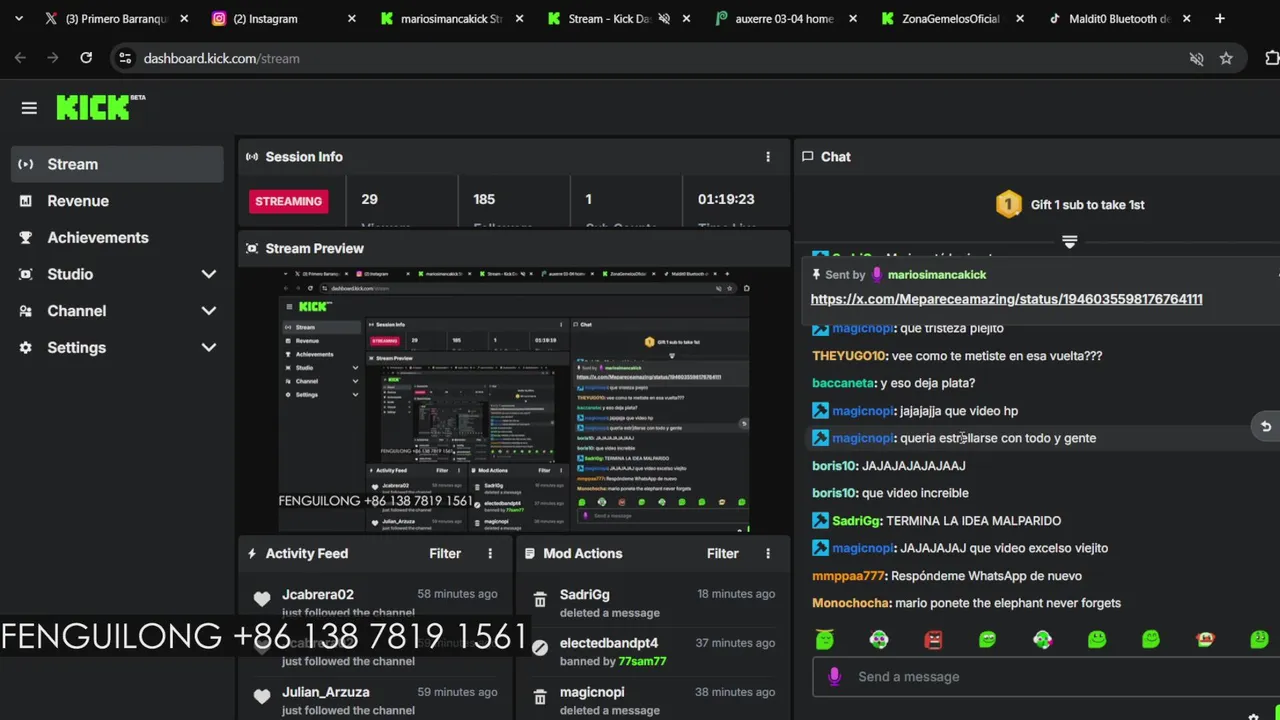Image resolution: width=1280 pixels, height=720 pixels.
Task: Click SadriGg entry in Mod Actions
Action: pyautogui.click(x=653, y=603)
